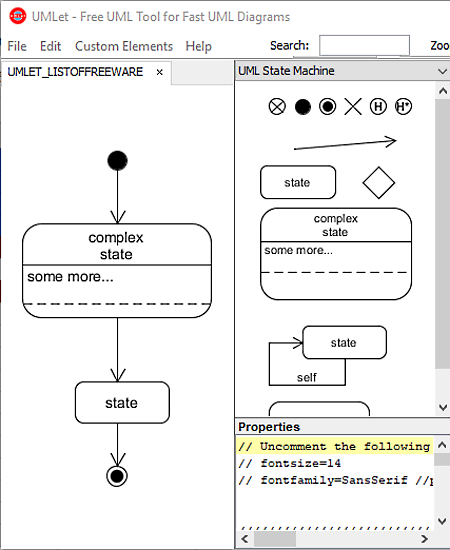Pick the initial state black dot in palette
Image resolution: width=450 pixels, height=550 pixels.
303,107
